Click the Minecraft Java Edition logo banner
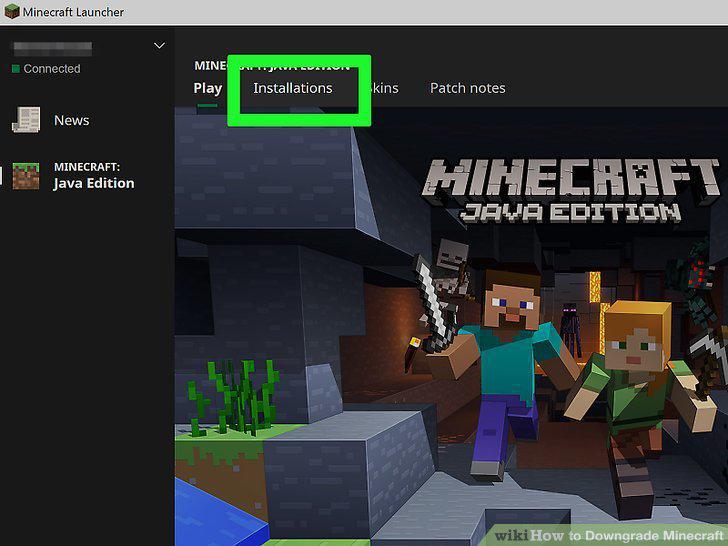The image size is (728, 546). click(571, 191)
